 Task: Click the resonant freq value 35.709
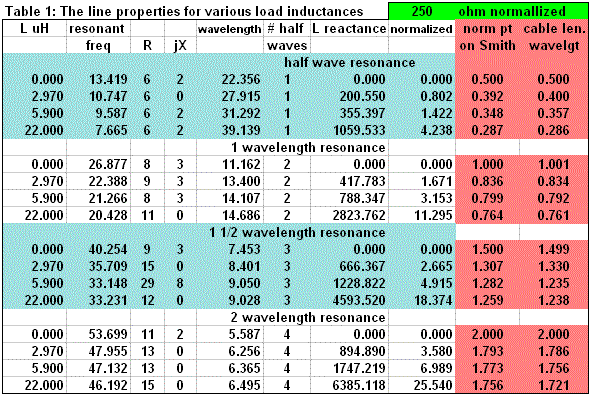point(108,266)
